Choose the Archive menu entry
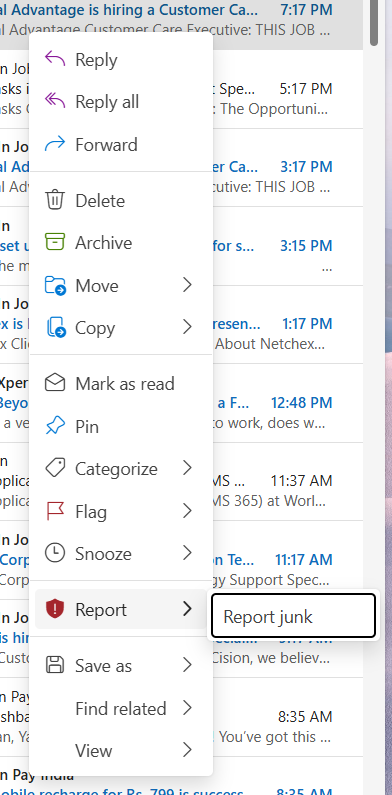The image size is (392, 795). [121, 242]
